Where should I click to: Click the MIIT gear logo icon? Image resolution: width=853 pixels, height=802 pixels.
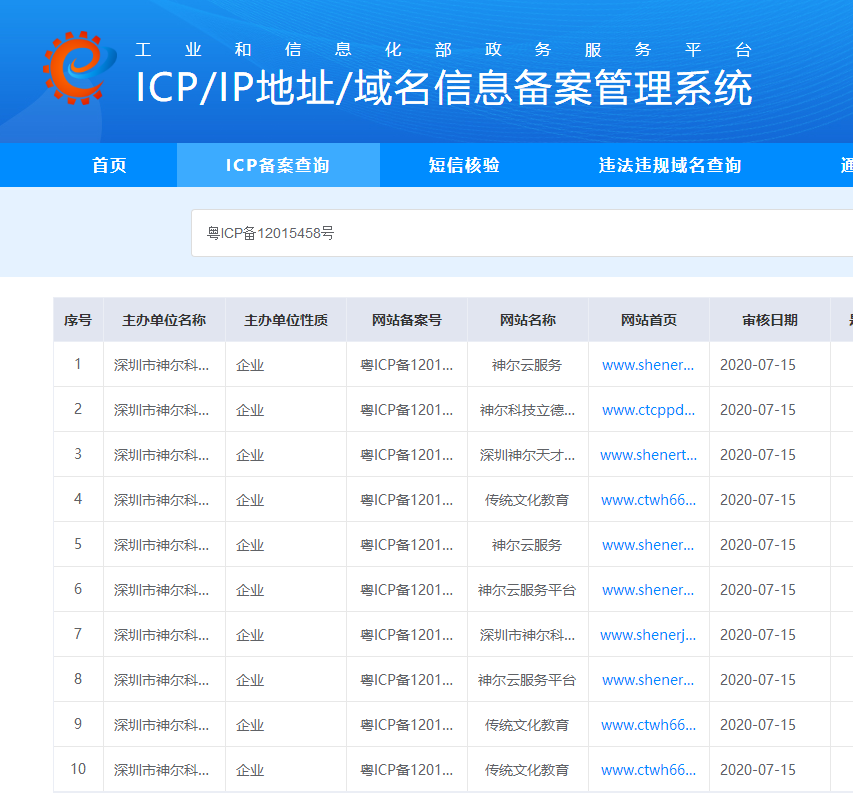(79, 68)
